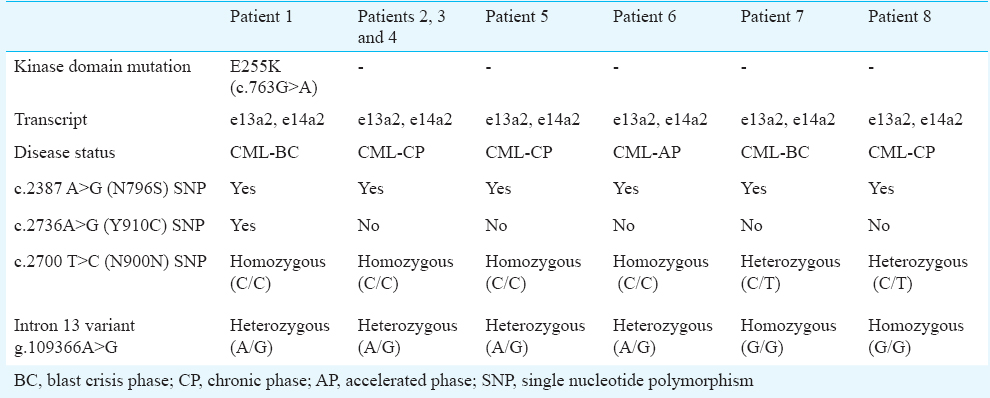Click the abbreviations footnote text
This screenshot has width=990, height=398.
tap(383, 381)
